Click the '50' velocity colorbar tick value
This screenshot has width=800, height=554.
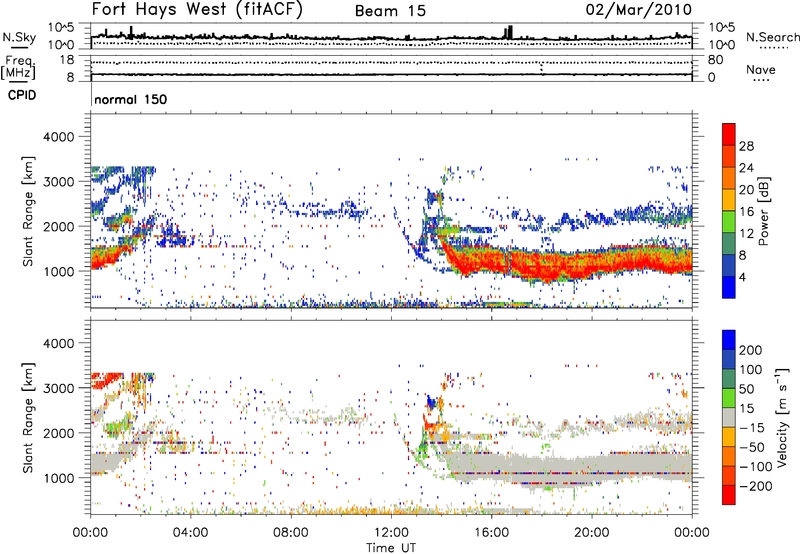(x=746, y=389)
